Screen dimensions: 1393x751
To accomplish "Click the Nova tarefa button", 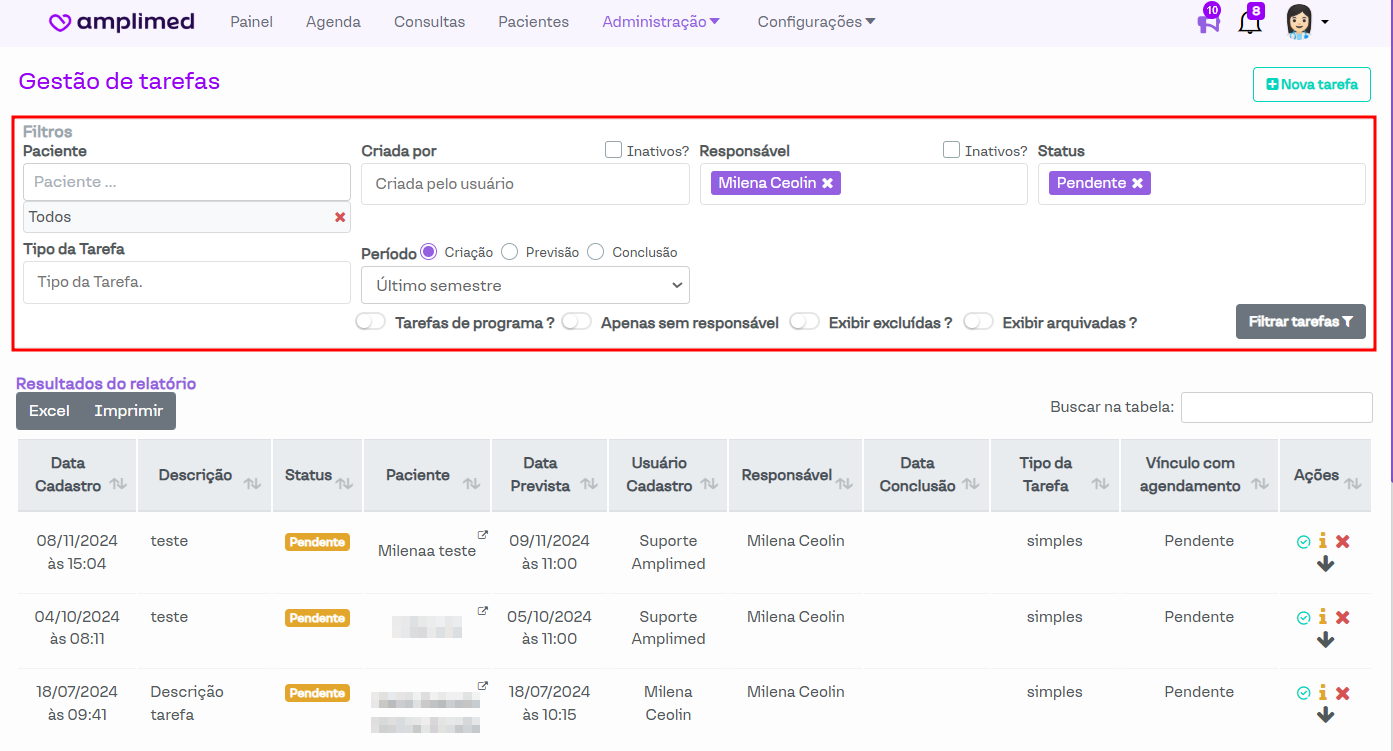I will click(x=1311, y=84).
